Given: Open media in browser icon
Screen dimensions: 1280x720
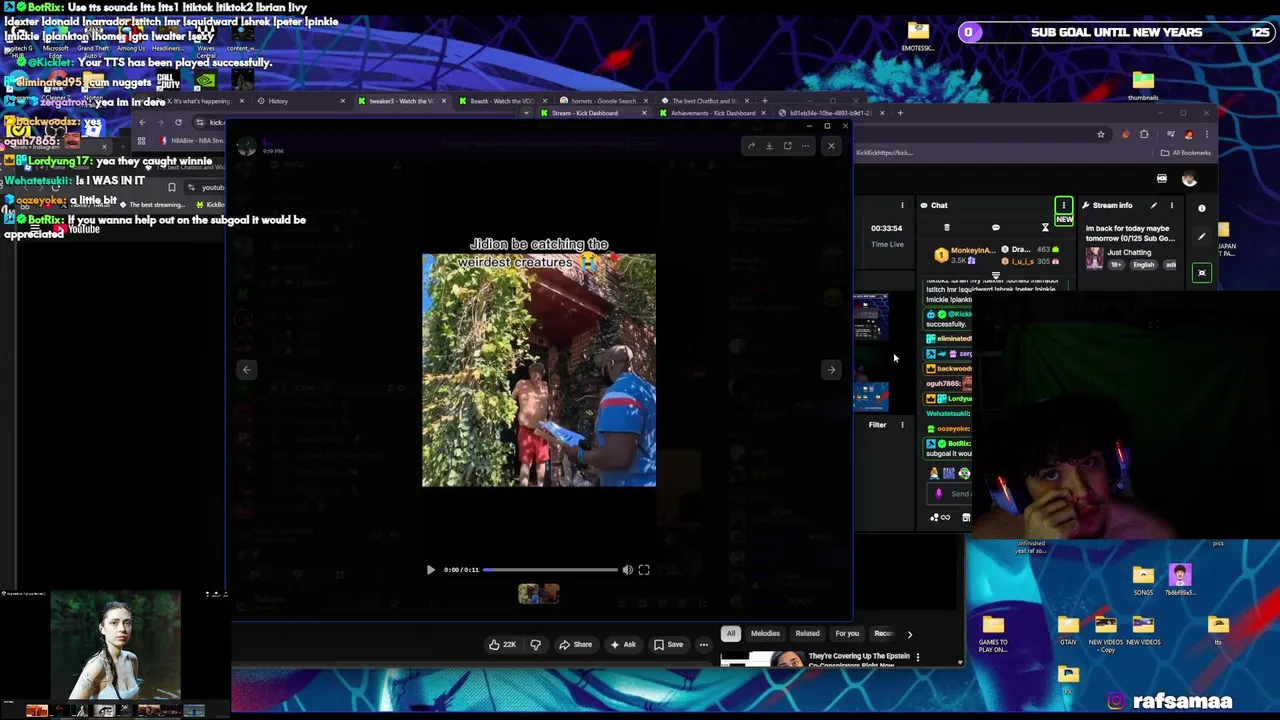Looking at the screenshot, I should pyautogui.click(x=787, y=146).
